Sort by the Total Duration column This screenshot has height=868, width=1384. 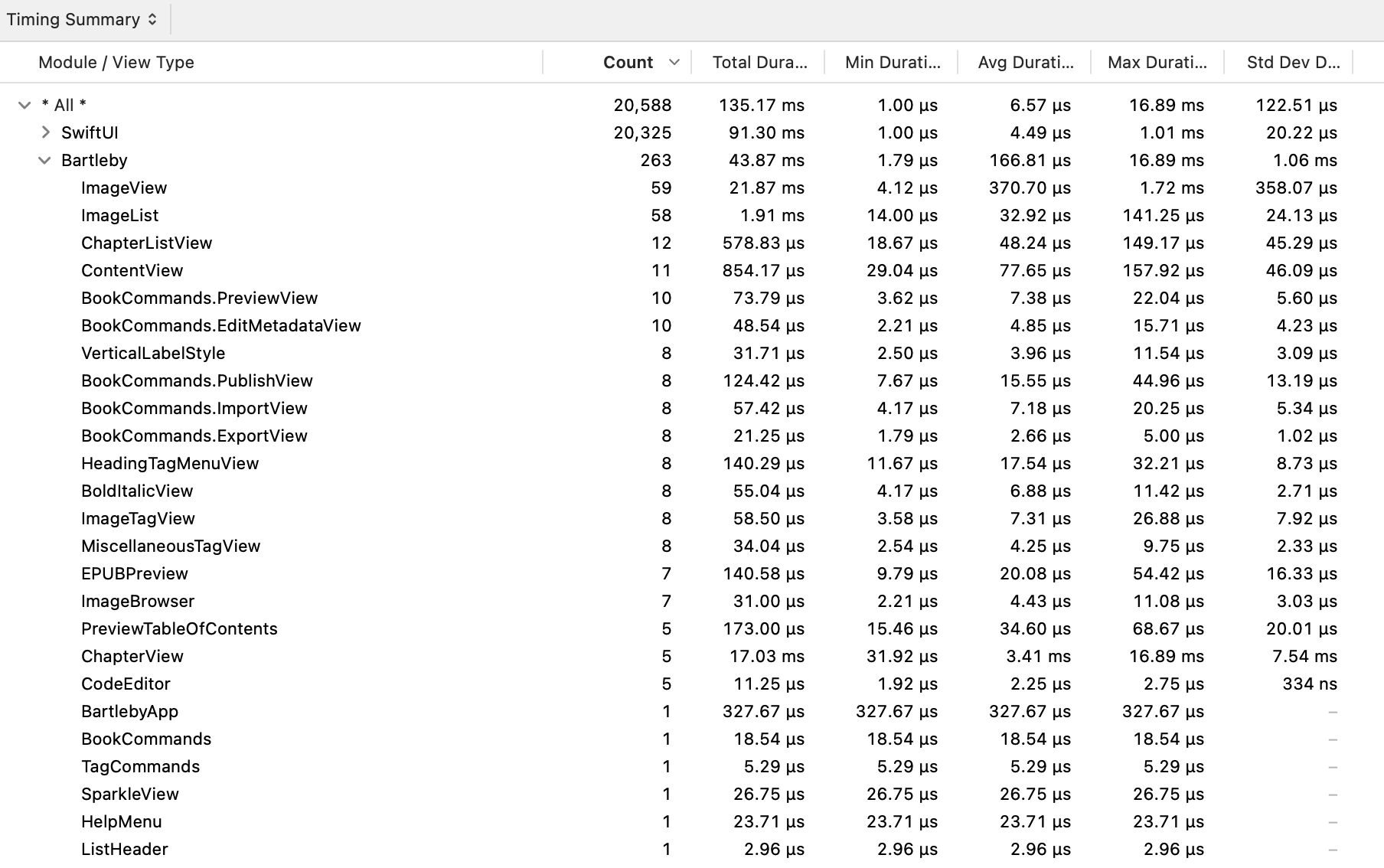coord(759,62)
